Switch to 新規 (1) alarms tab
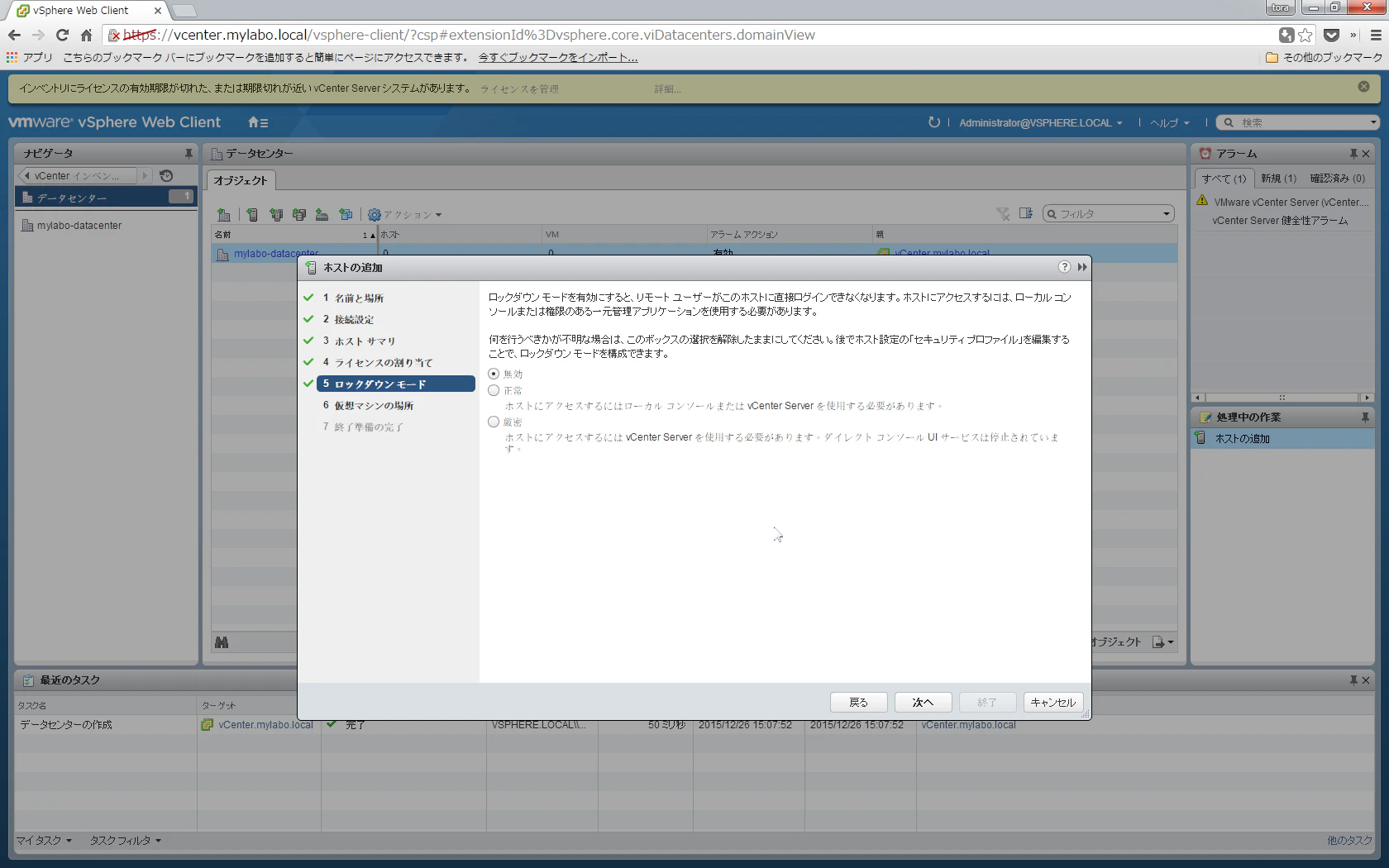The image size is (1389, 868). tap(1279, 178)
